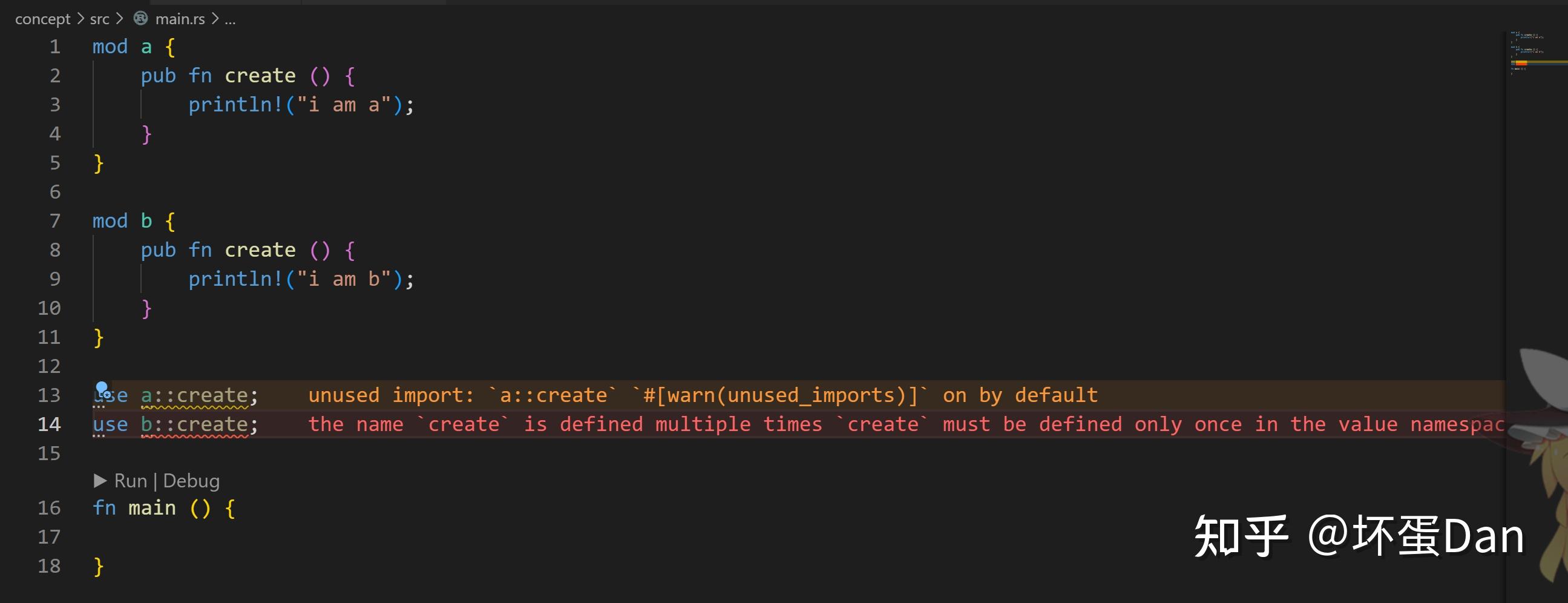Click the chevron between src and main.rs
Screen dimensions: 1568x603
119,19
